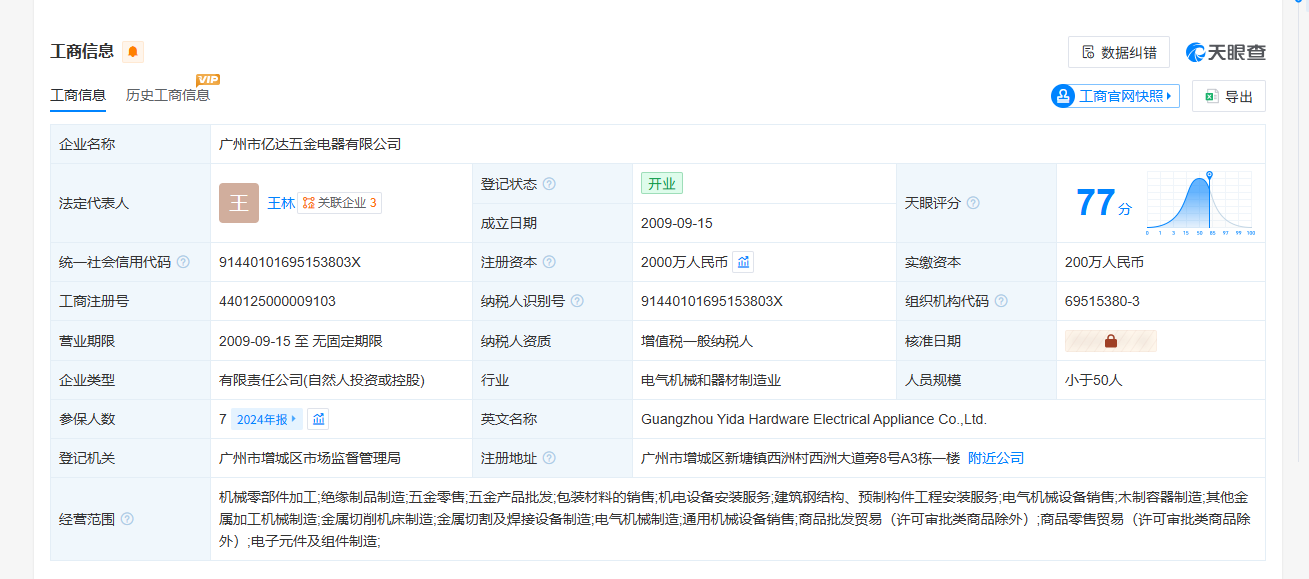Click the company name 广州市亿达五金电器有限公司
Viewport: 1309px width, 579px height.
tap(310, 144)
